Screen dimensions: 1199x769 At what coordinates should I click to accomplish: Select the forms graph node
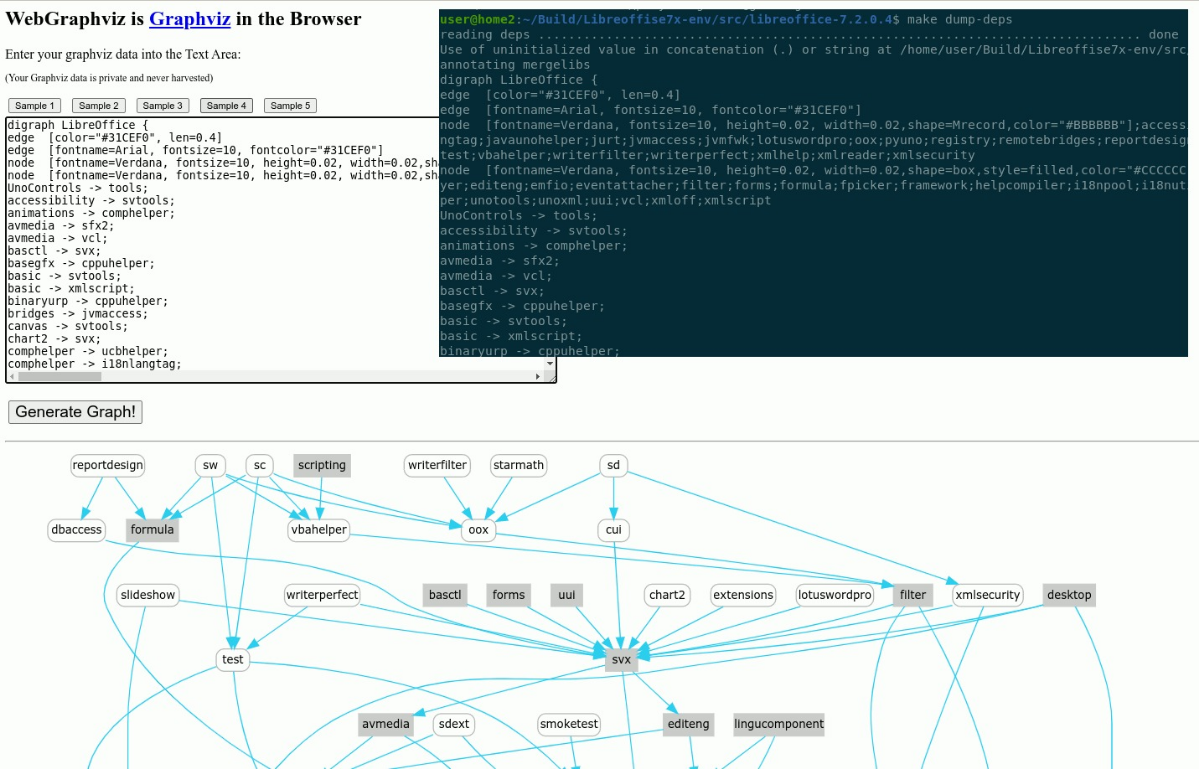[509, 595]
